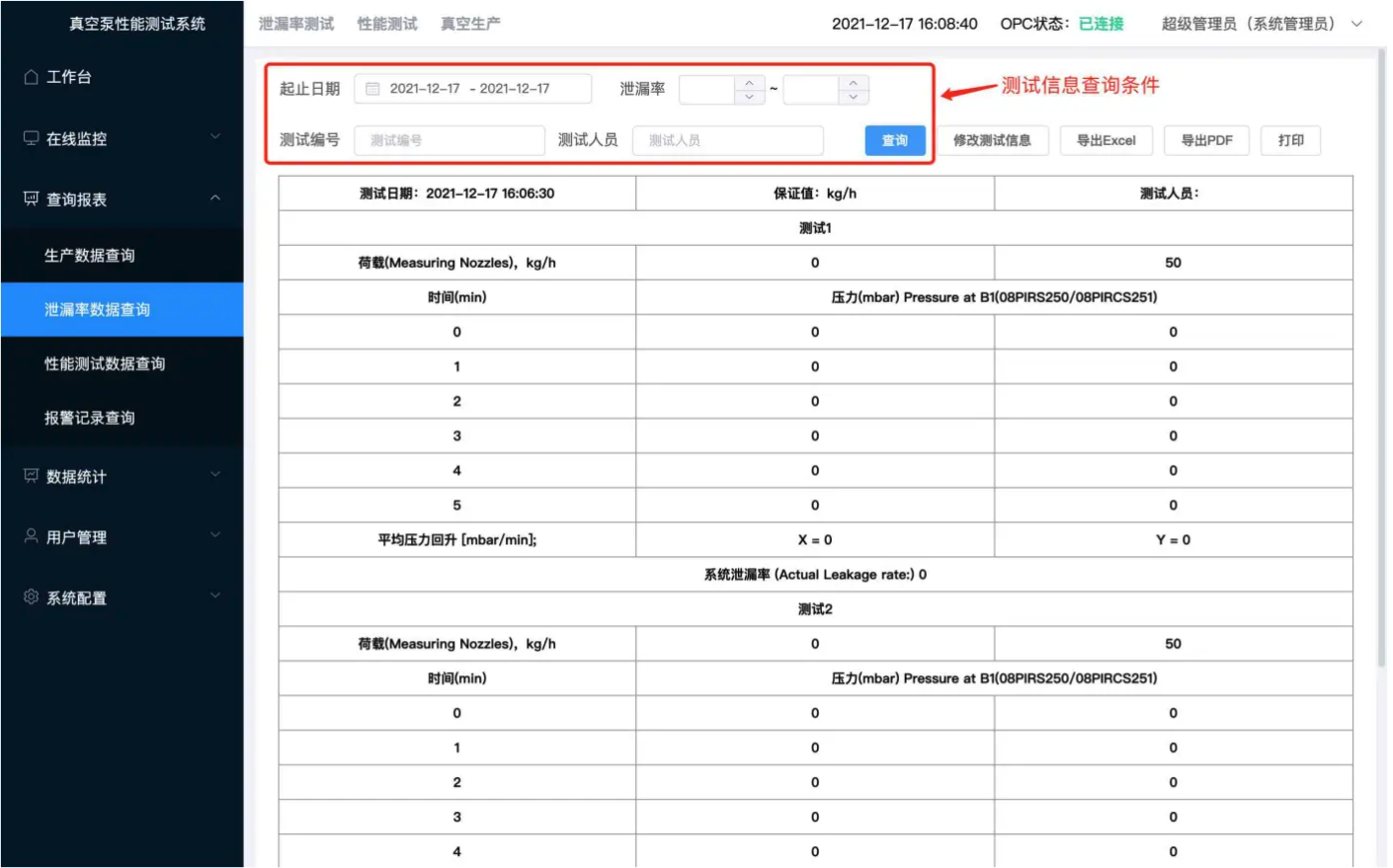Click the 在线监控 monitor icon
Viewport: 1393px width, 868px height.
tap(31, 138)
